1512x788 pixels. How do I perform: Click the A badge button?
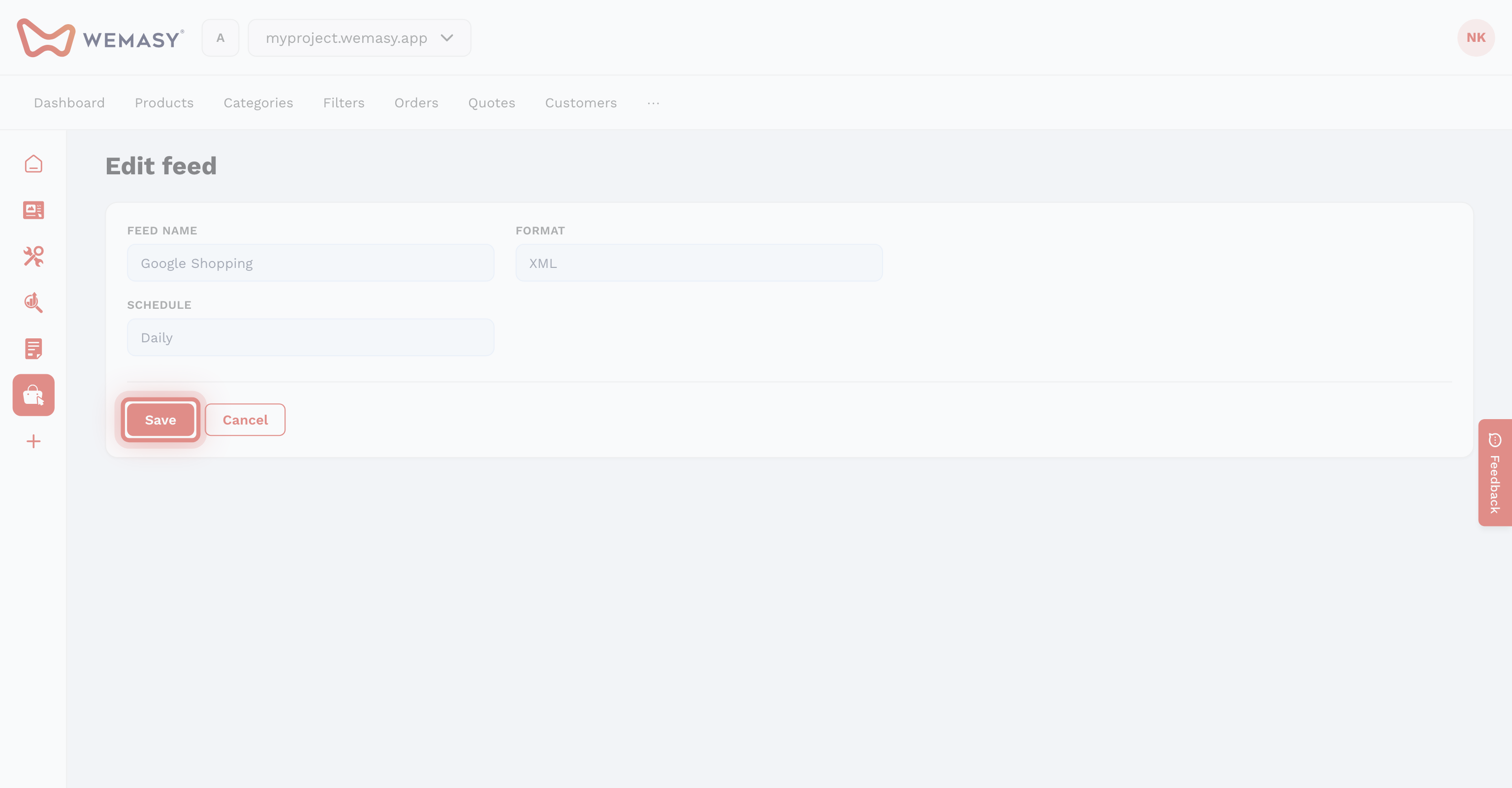point(220,37)
